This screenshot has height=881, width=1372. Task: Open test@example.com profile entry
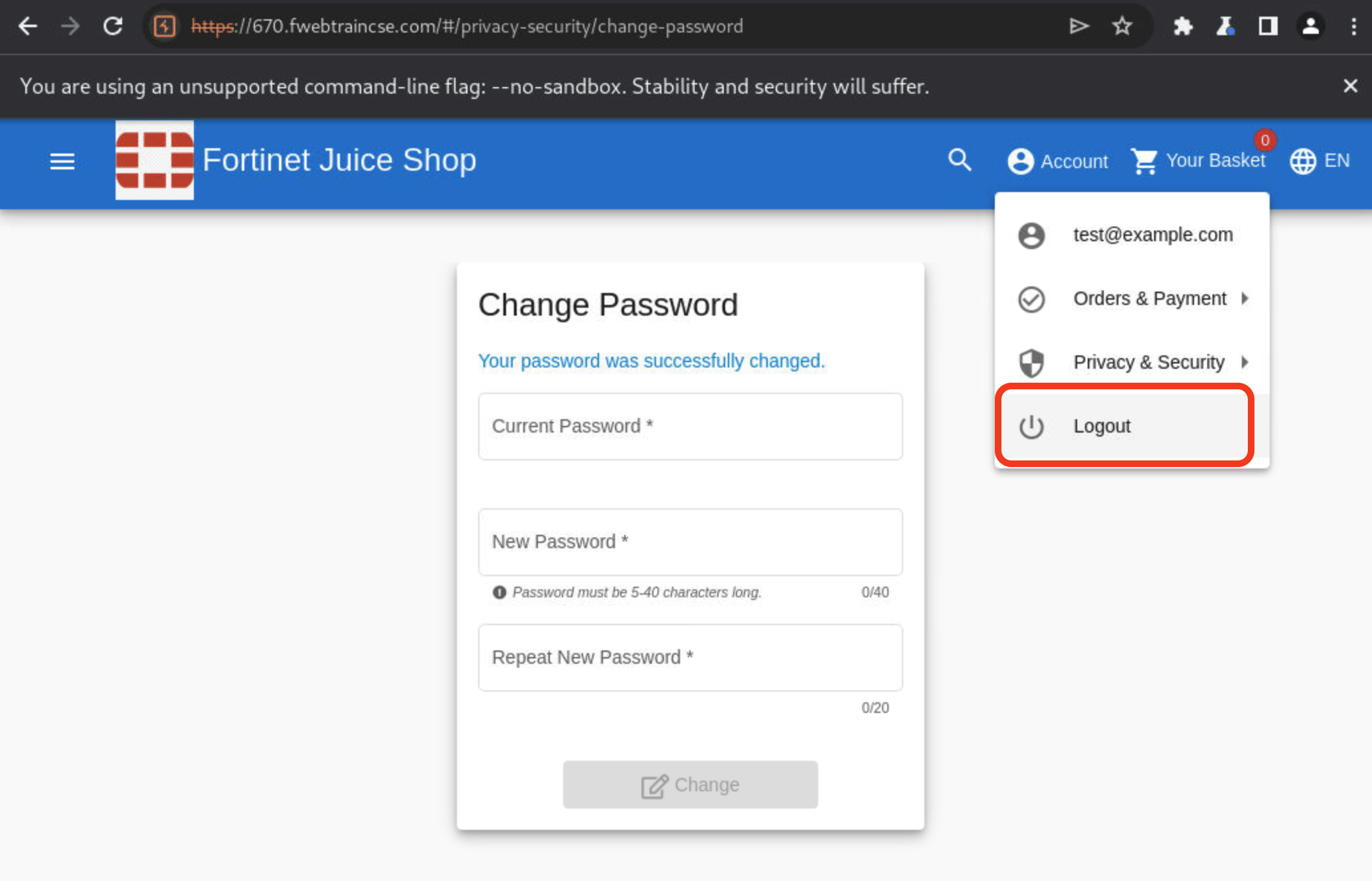click(1132, 235)
